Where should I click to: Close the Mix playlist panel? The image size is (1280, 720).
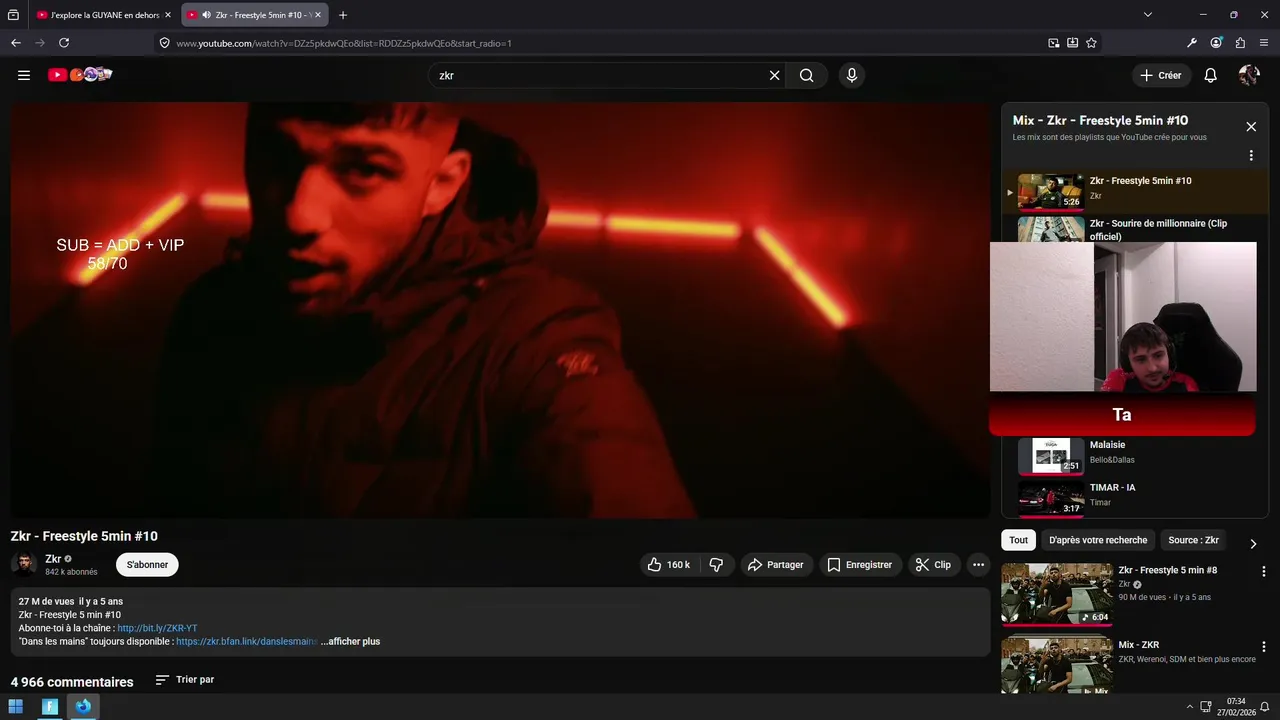1251,127
